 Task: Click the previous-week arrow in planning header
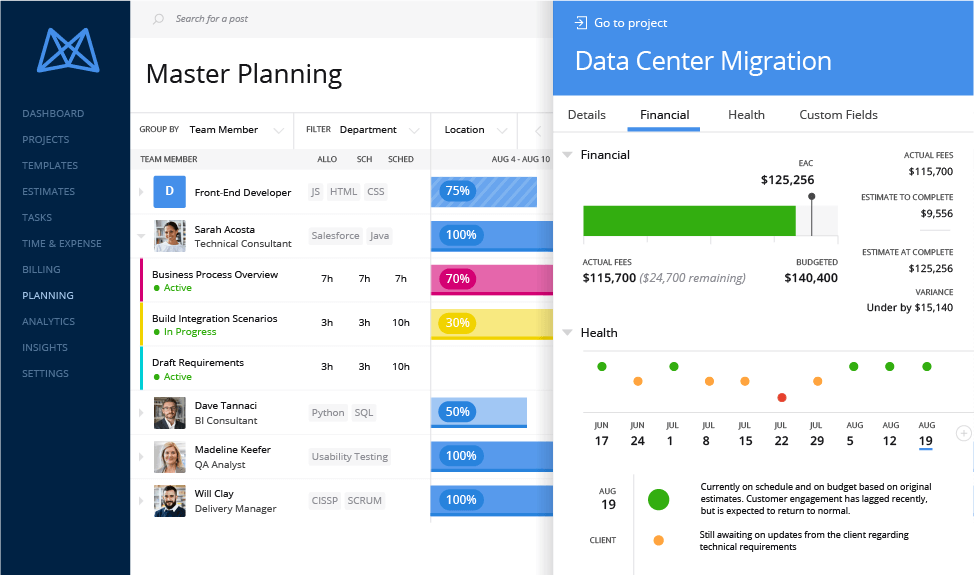(538, 130)
